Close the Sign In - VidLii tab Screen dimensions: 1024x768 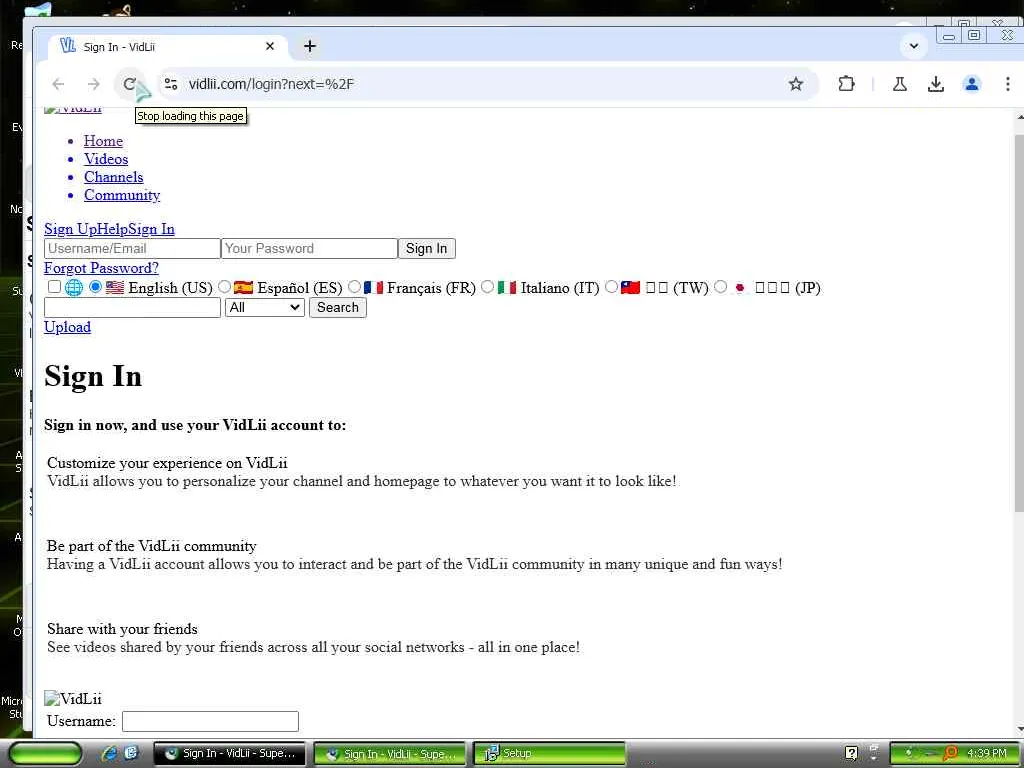[270, 46]
